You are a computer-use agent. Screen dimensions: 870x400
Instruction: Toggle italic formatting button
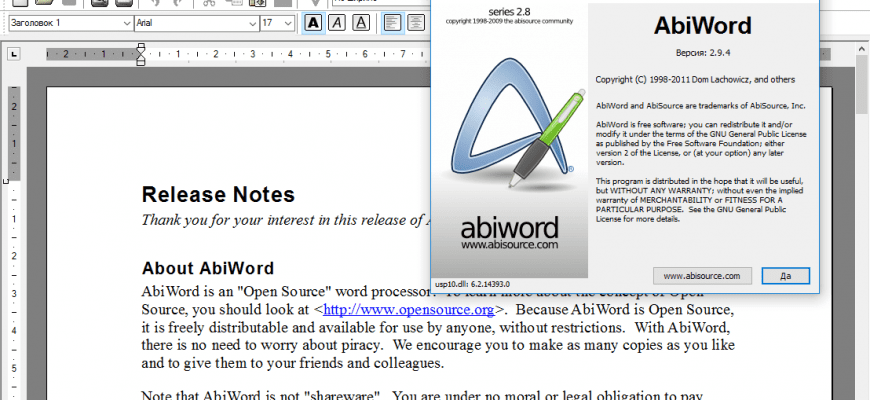(337, 23)
